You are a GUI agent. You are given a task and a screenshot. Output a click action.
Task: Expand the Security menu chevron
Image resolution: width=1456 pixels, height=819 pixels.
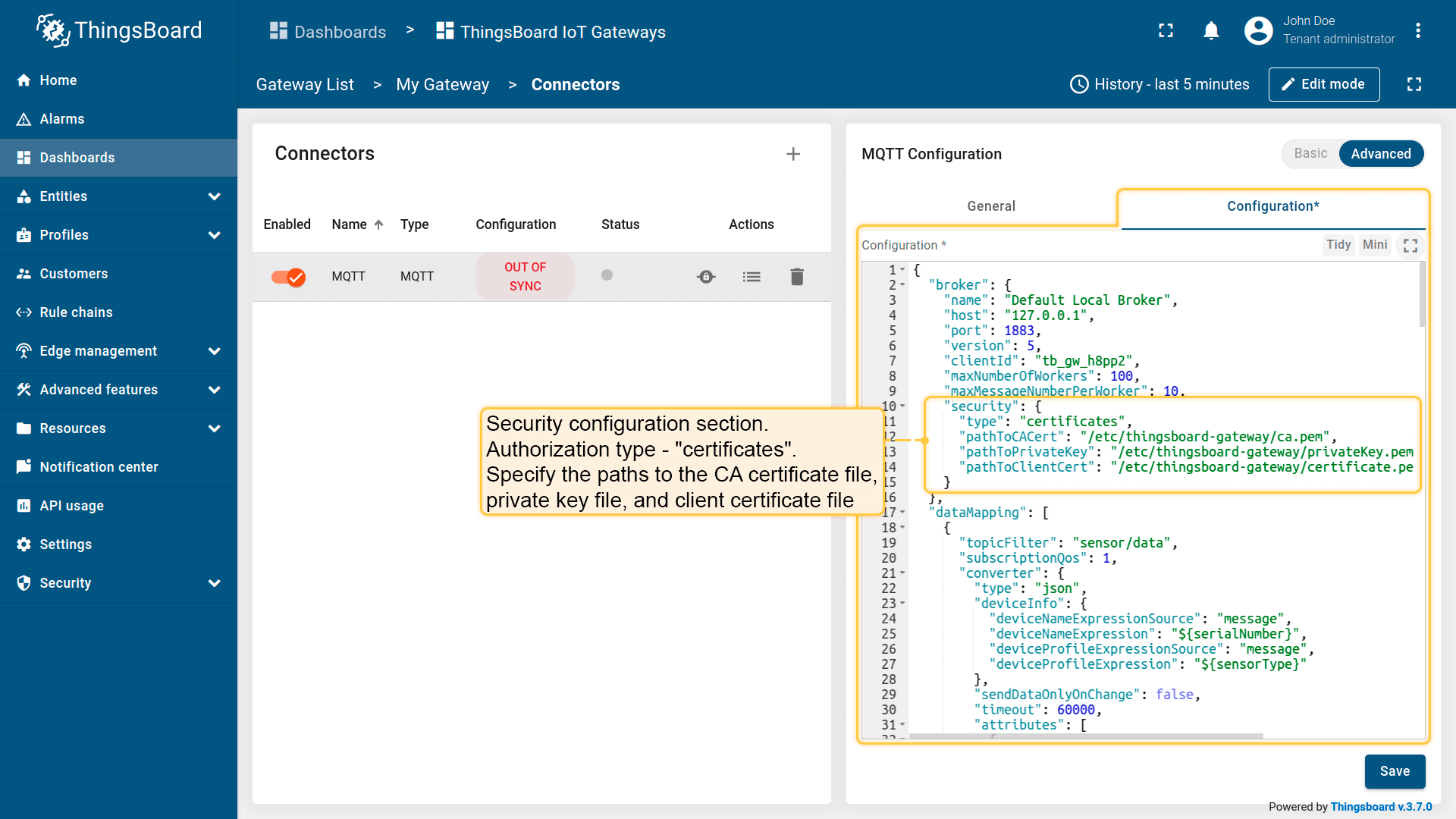(x=215, y=583)
